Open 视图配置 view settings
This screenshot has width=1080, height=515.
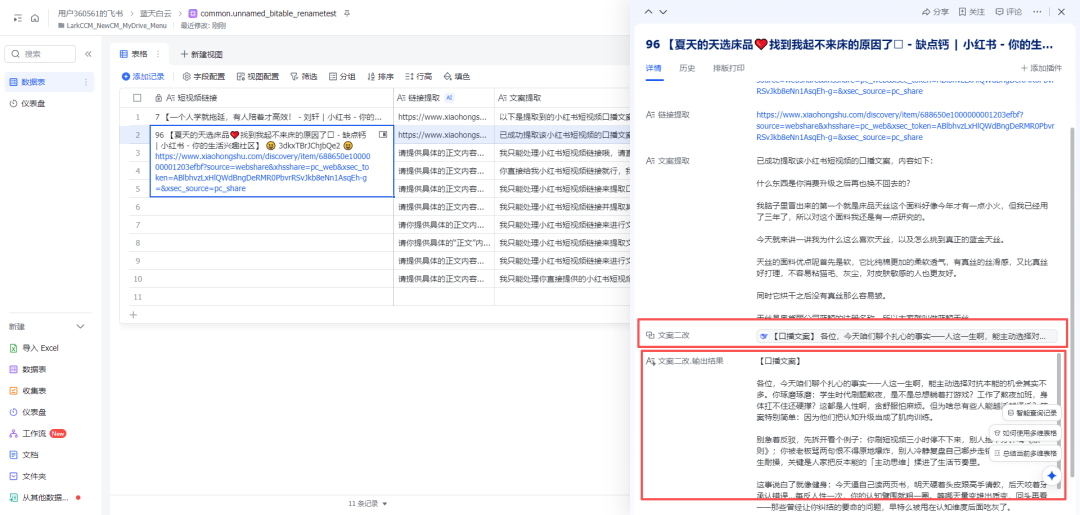click(x=258, y=76)
